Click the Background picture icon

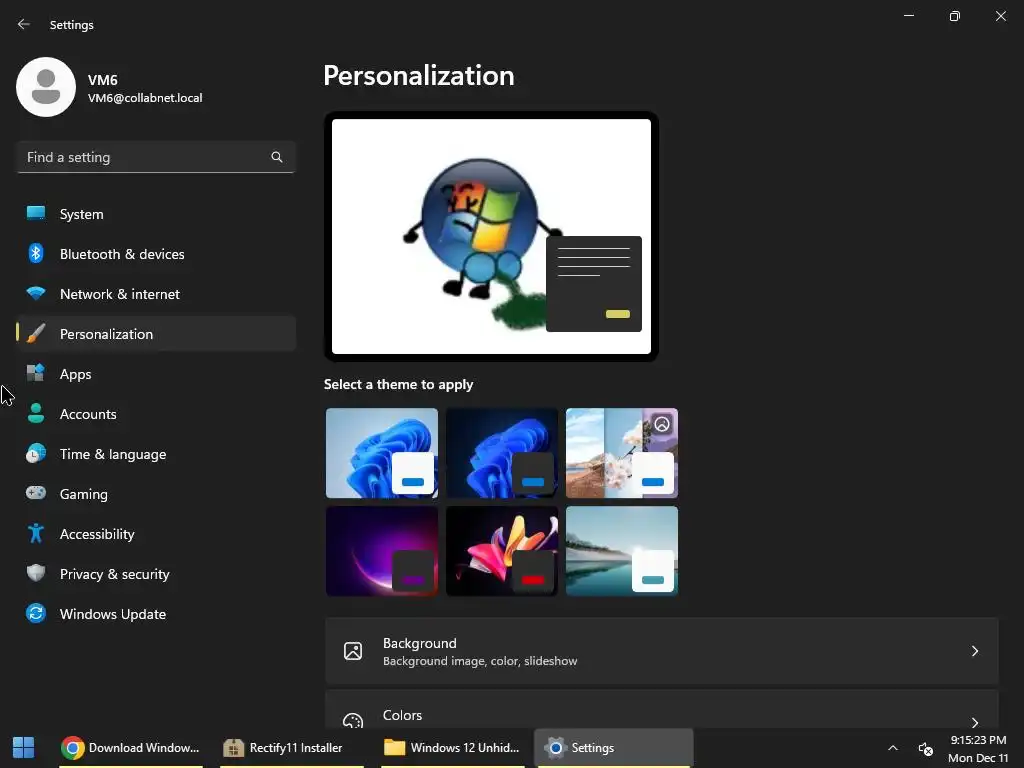353,651
